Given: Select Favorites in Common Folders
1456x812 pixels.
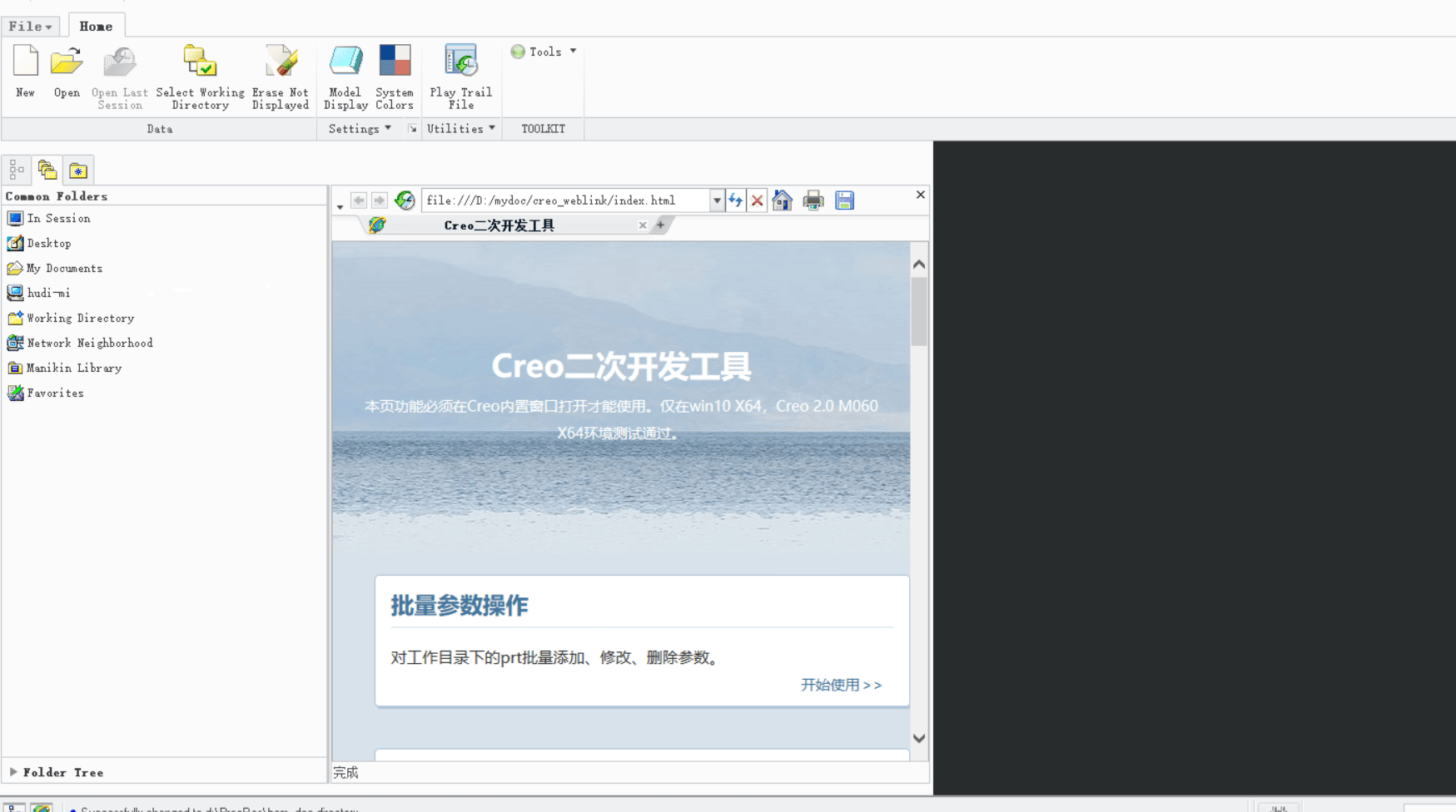Looking at the screenshot, I should 45,394.
